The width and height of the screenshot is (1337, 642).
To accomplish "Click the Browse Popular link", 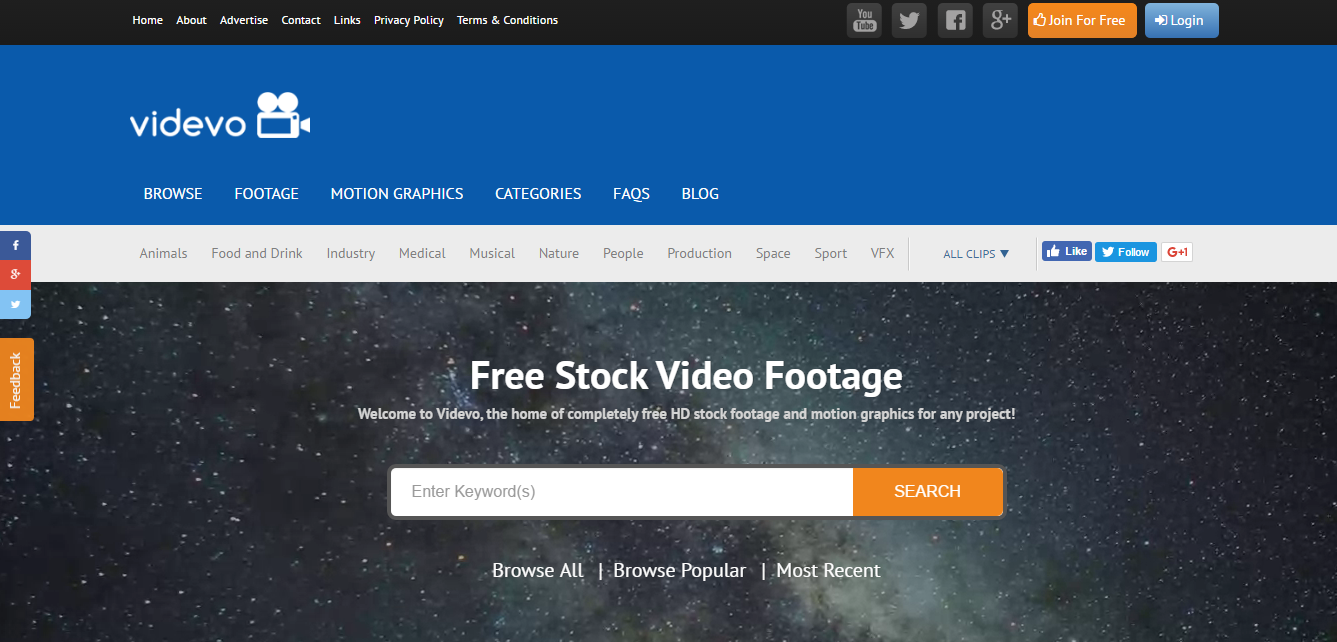I will tap(679, 571).
